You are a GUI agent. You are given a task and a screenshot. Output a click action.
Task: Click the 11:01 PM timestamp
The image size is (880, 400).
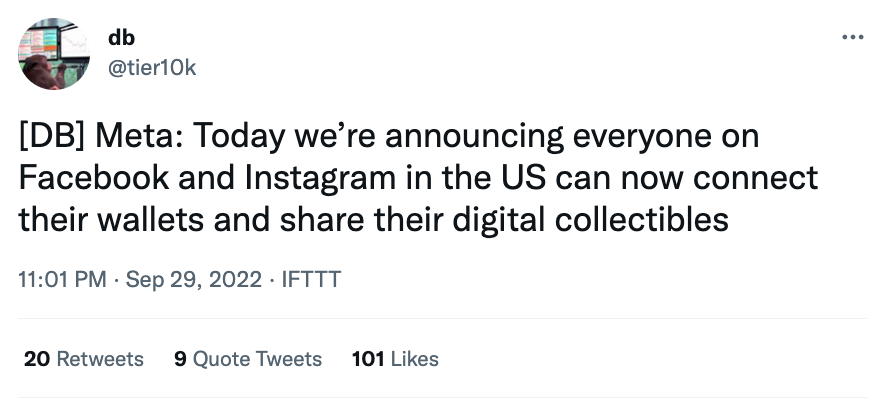tap(62, 280)
